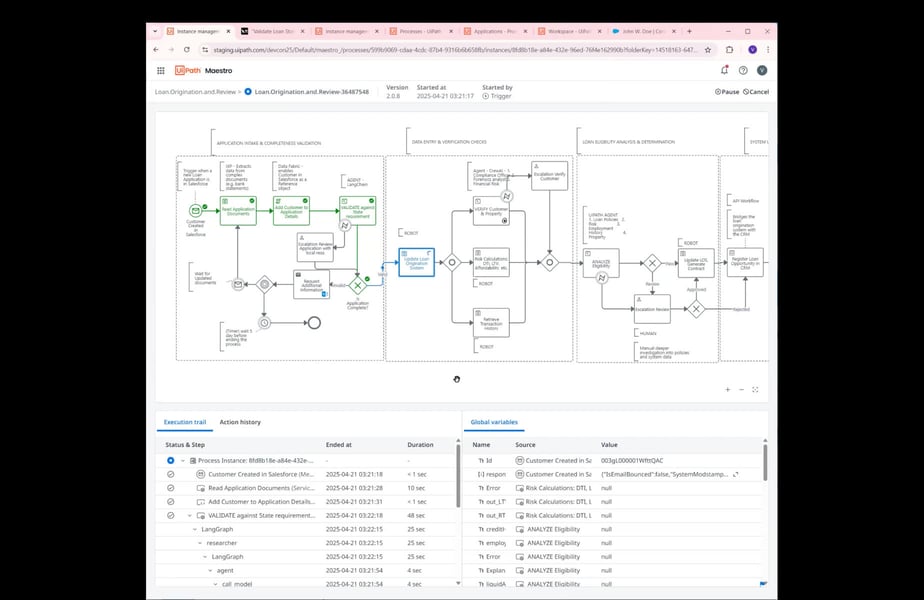Image resolution: width=924 pixels, height=600 pixels.
Task: Select Retrieve Transaction History node
Action: tap(491, 323)
